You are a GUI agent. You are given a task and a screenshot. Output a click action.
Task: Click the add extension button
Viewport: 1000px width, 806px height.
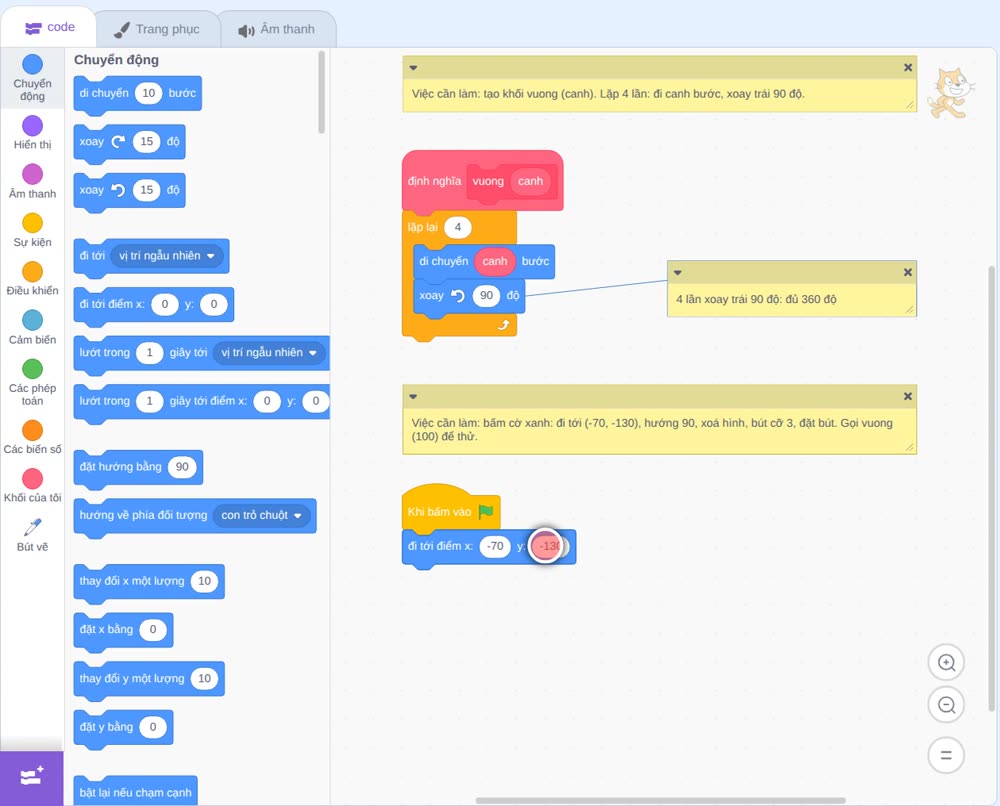pyautogui.click(x=32, y=777)
